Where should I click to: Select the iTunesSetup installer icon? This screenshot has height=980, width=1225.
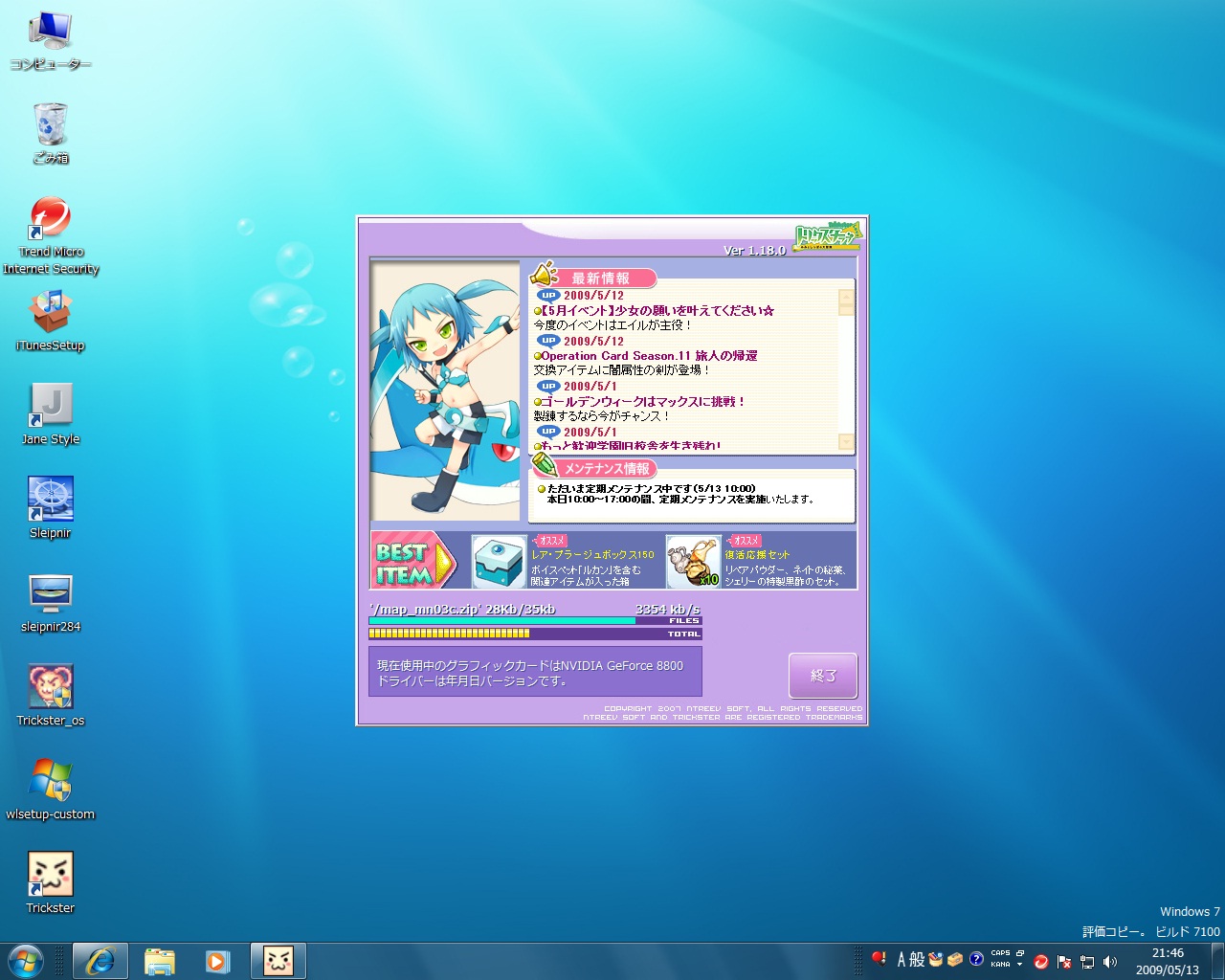pyautogui.click(x=51, y=321)
